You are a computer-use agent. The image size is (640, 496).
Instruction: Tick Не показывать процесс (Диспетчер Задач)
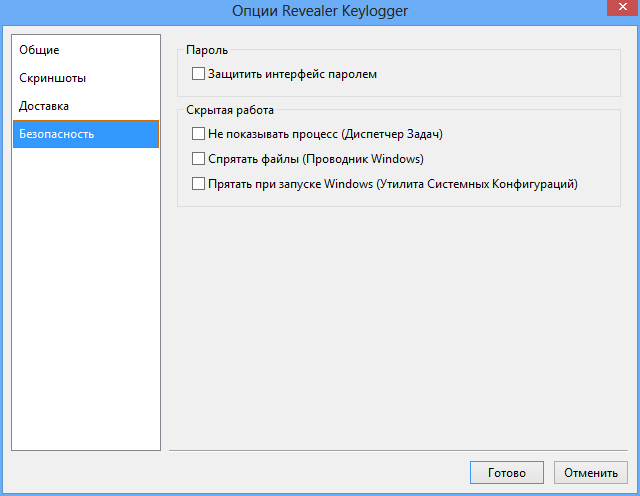pyautogui.click(x=198, y=134)
